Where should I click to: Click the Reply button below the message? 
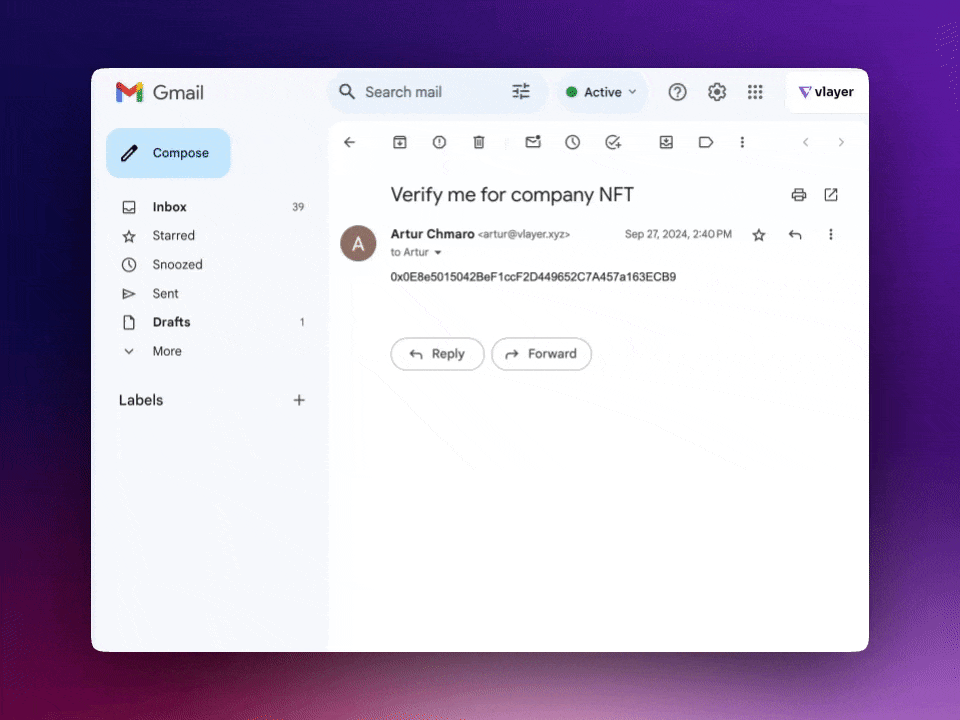(437, 354)
